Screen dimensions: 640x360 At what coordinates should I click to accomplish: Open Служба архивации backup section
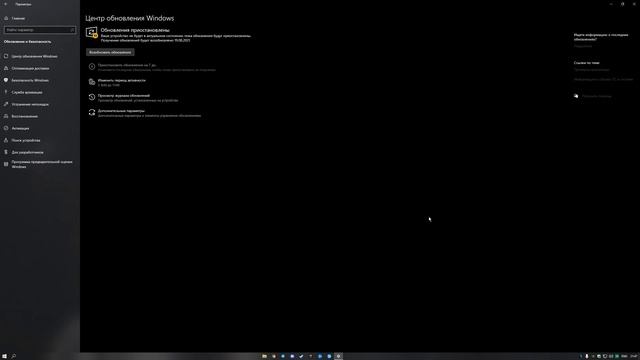click(x=23, y=92)
